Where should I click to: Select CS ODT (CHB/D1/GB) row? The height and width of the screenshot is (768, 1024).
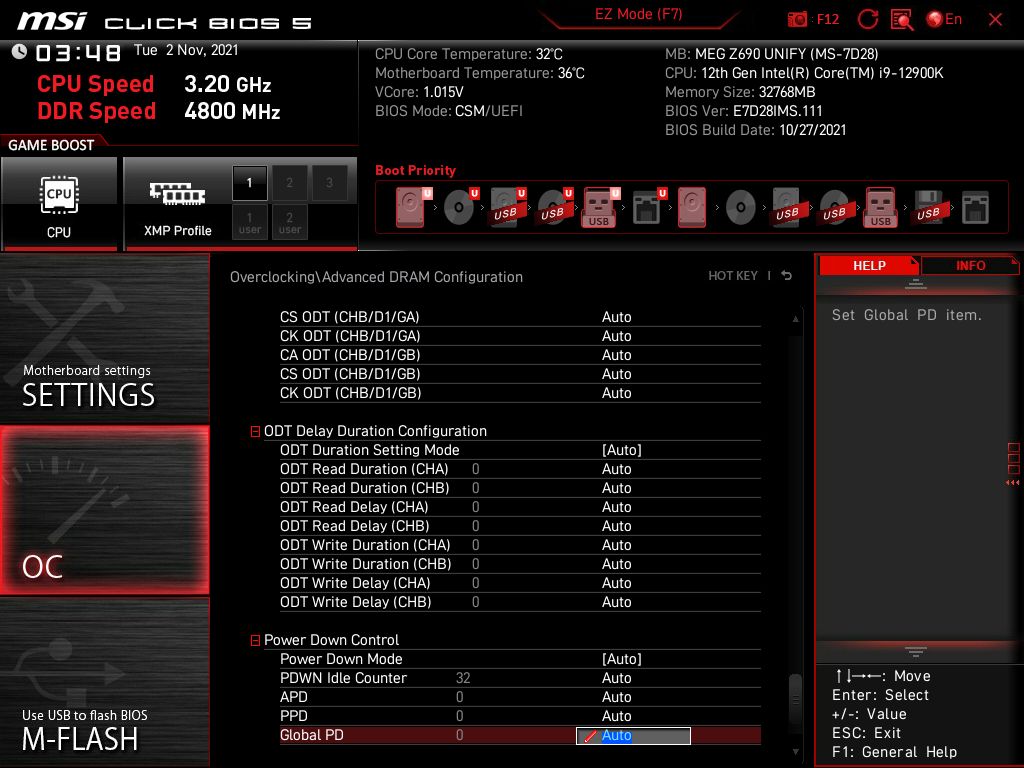point(520,374)
